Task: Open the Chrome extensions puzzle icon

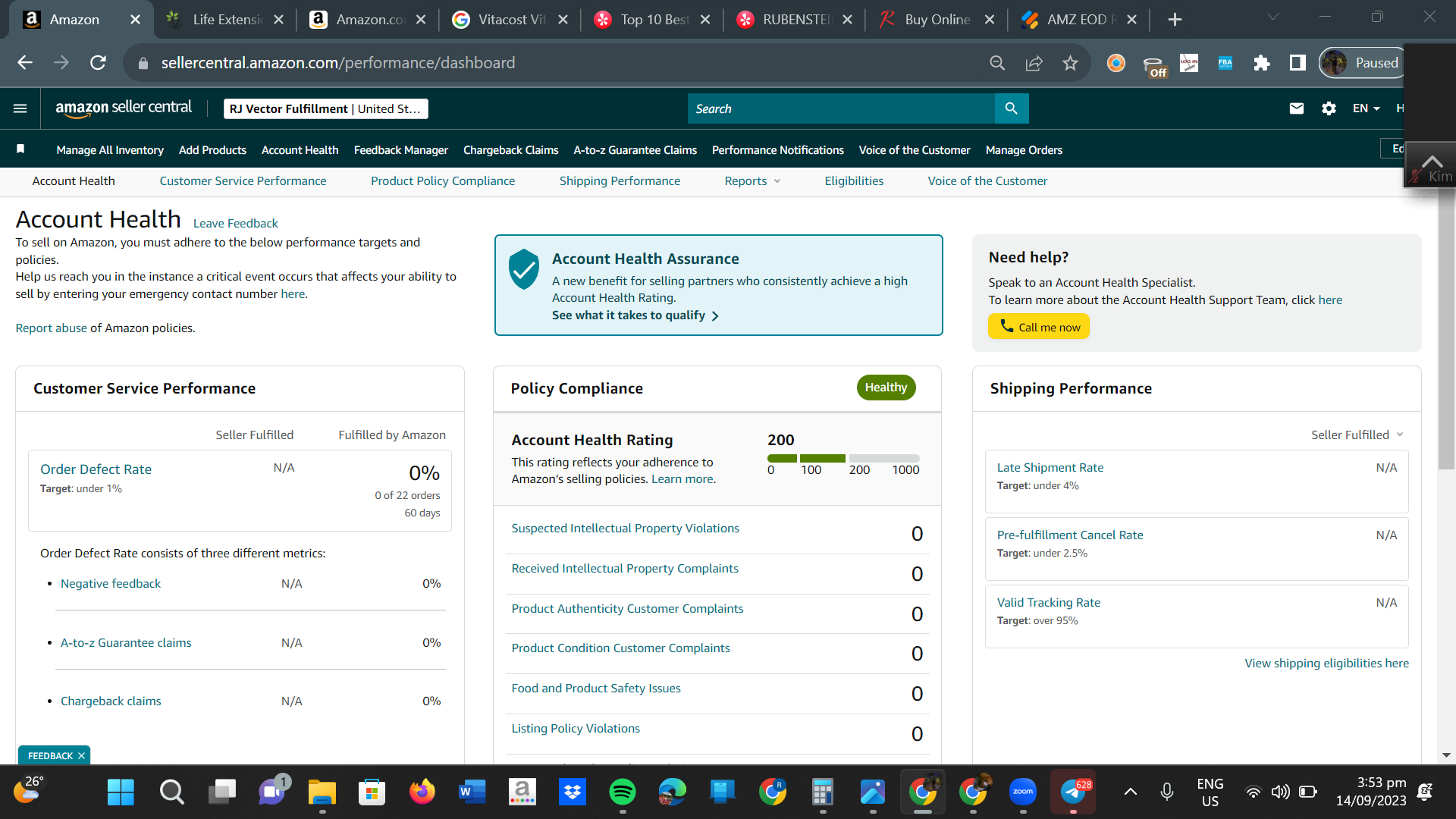Action: point(1262,63)
